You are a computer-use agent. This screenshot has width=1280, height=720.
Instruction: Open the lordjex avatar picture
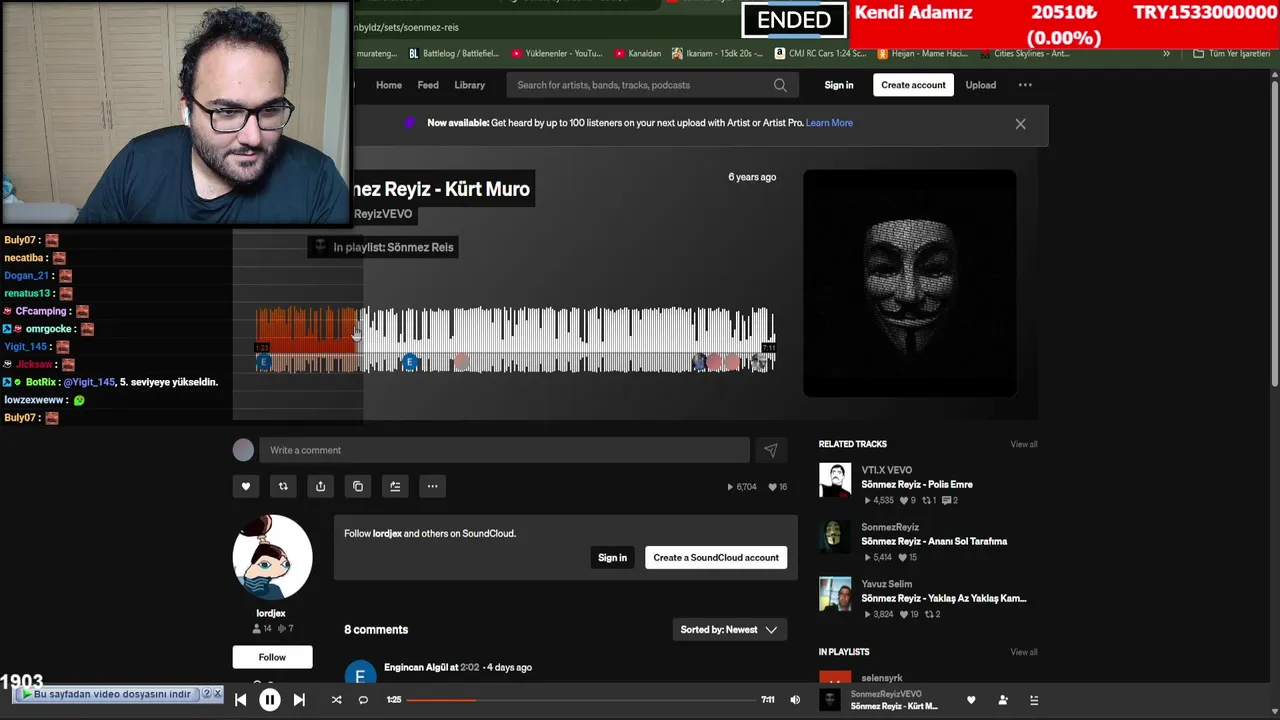[x=272, y=556]
